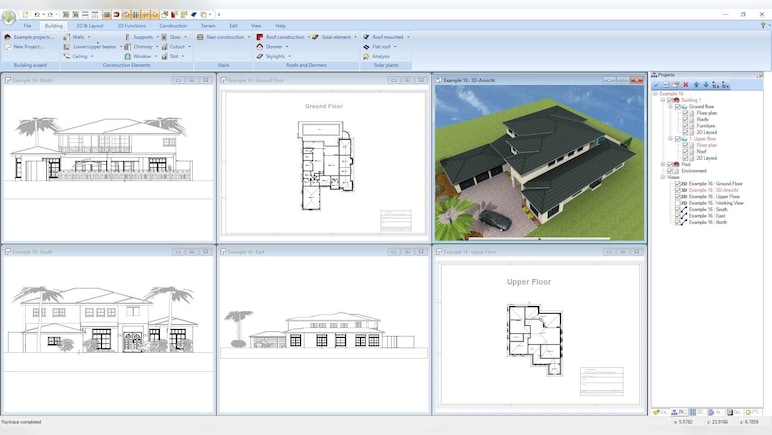Screen dimensions: 772x435
Task: Toggle Environment checkbox
Action: [x=670, y=171]
